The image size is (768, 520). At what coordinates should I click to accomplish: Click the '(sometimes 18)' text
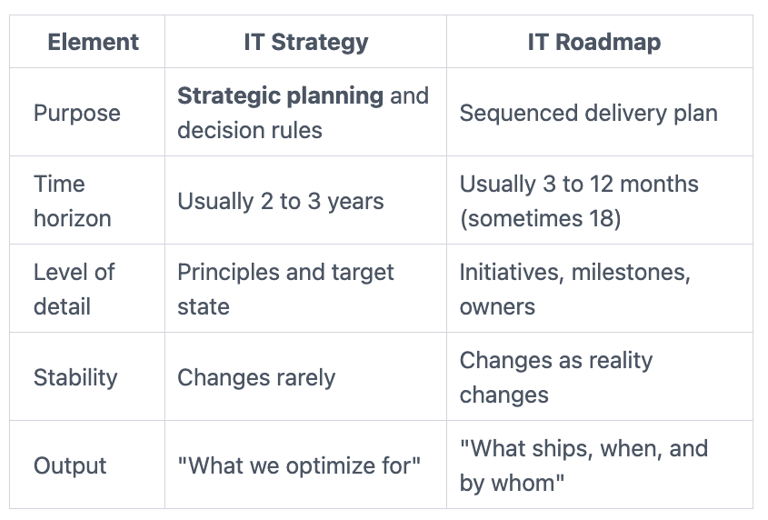(x=540, y=218)
